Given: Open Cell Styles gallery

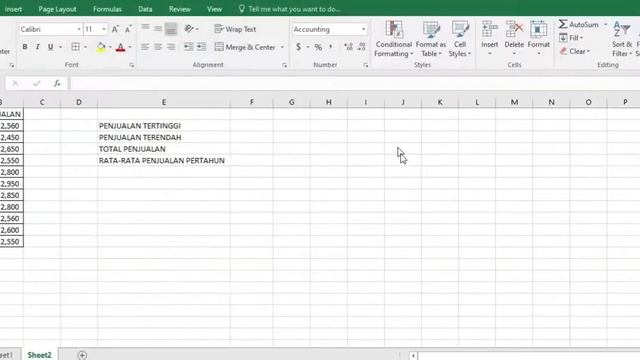Looking at the screenshot, I should coord(460,39).
